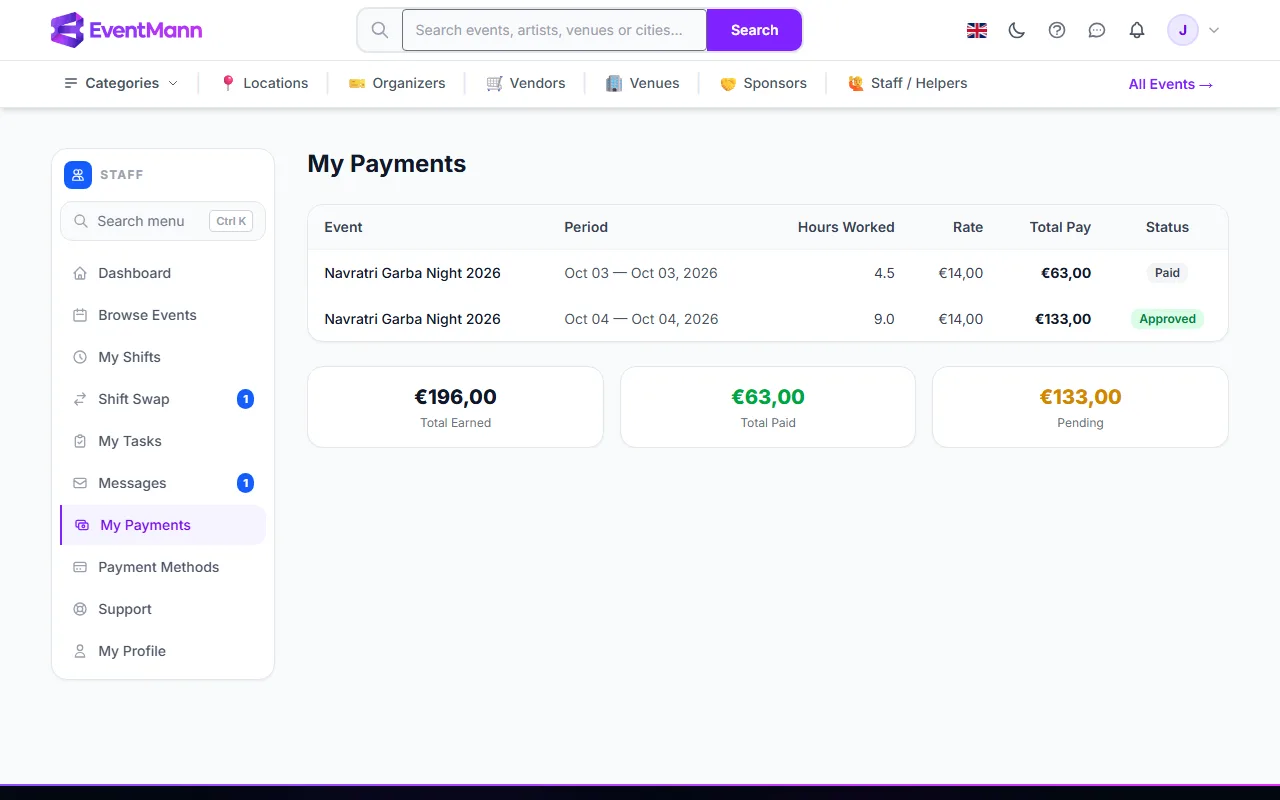Image resolution: width=1280 pixels, height=800 pixels.
Task: Click the magnifier icon in the search bar
Action: (x=380, y=30)
